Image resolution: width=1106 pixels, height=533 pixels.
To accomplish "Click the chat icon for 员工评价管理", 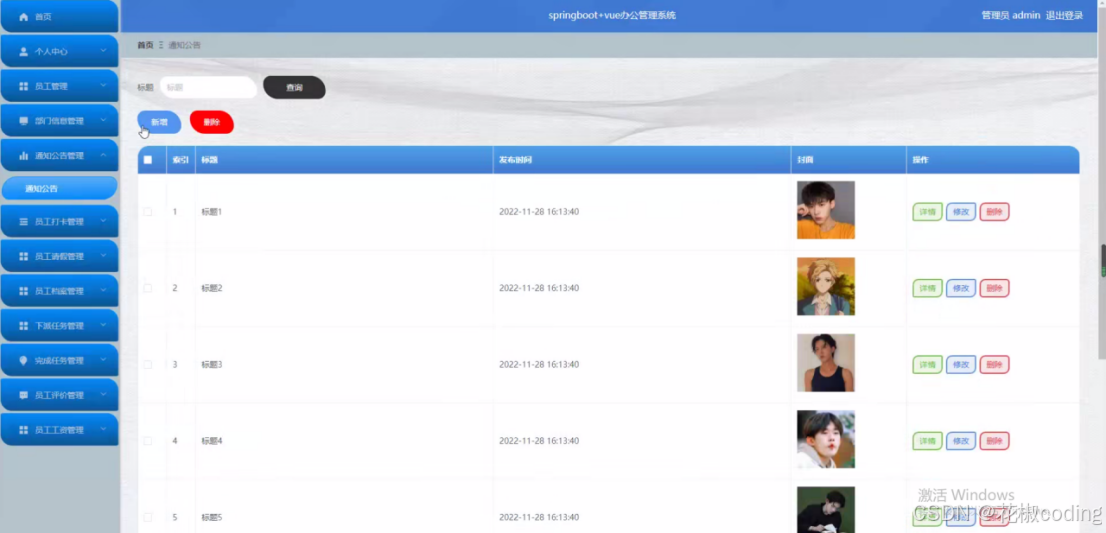I will (x=23, y=395).
